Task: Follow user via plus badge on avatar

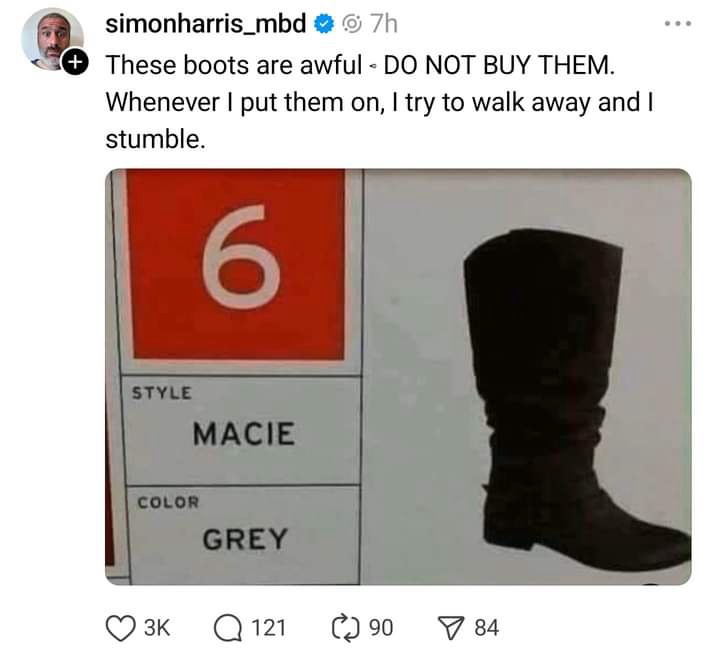Action: (75, 61)
